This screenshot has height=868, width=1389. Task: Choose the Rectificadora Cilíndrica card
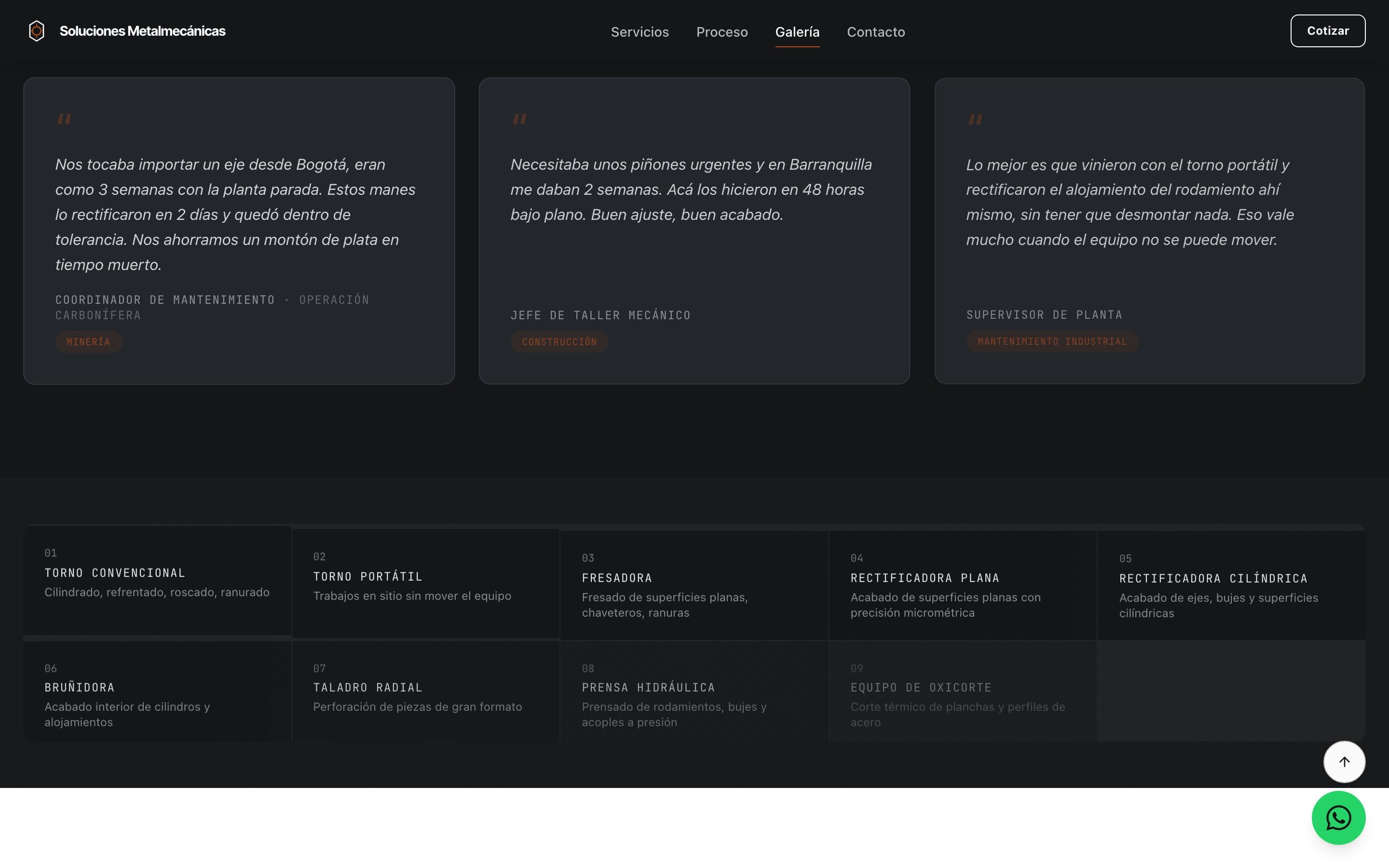coord(1231,585)
